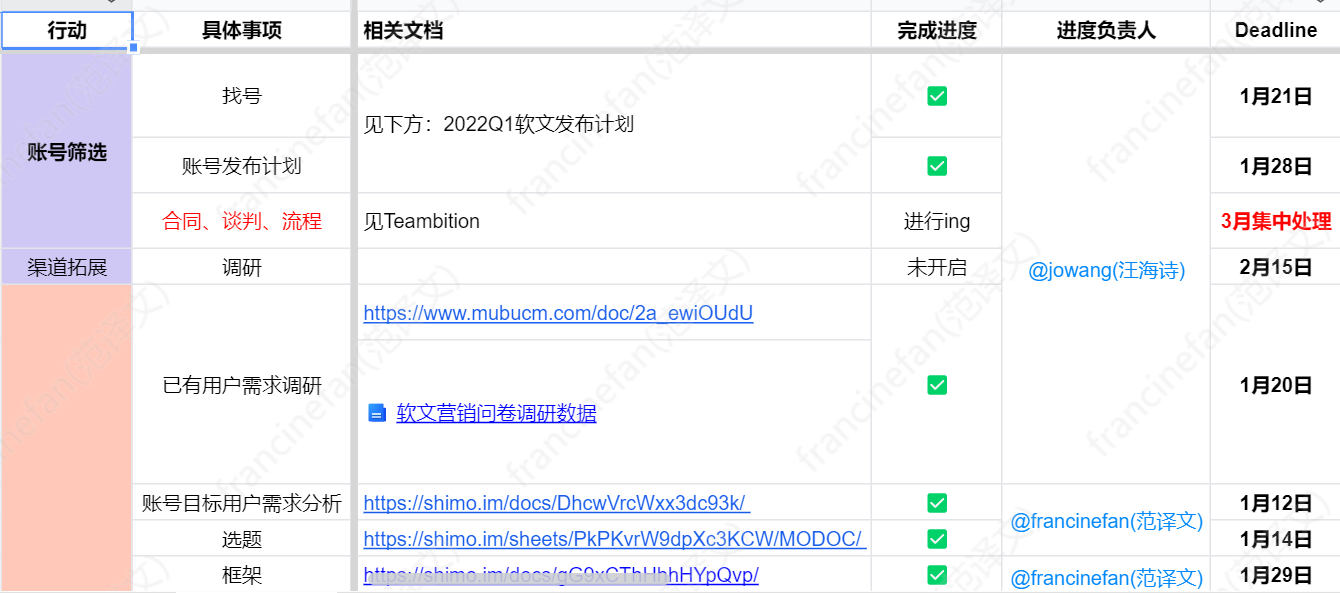
Task: Select the 已有用户需求调研 cell
Action: [x=242, y=385]
